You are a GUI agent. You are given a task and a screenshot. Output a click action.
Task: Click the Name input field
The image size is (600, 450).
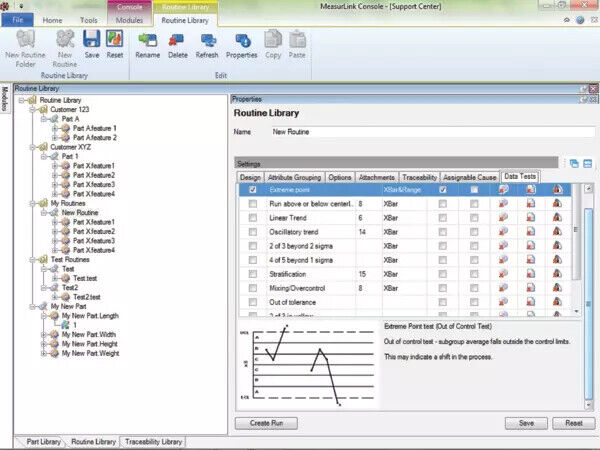coord(432,132)
